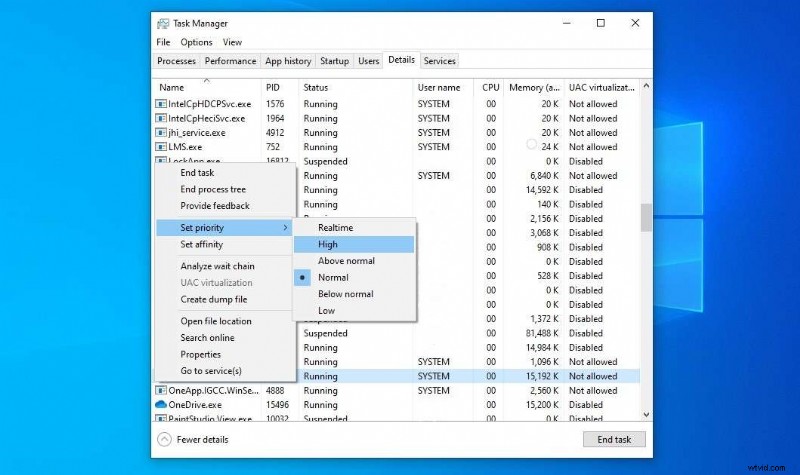Click the OneDrive.exe cloud icon
Viewport: 800px width, 475px height.
(161, 405)
